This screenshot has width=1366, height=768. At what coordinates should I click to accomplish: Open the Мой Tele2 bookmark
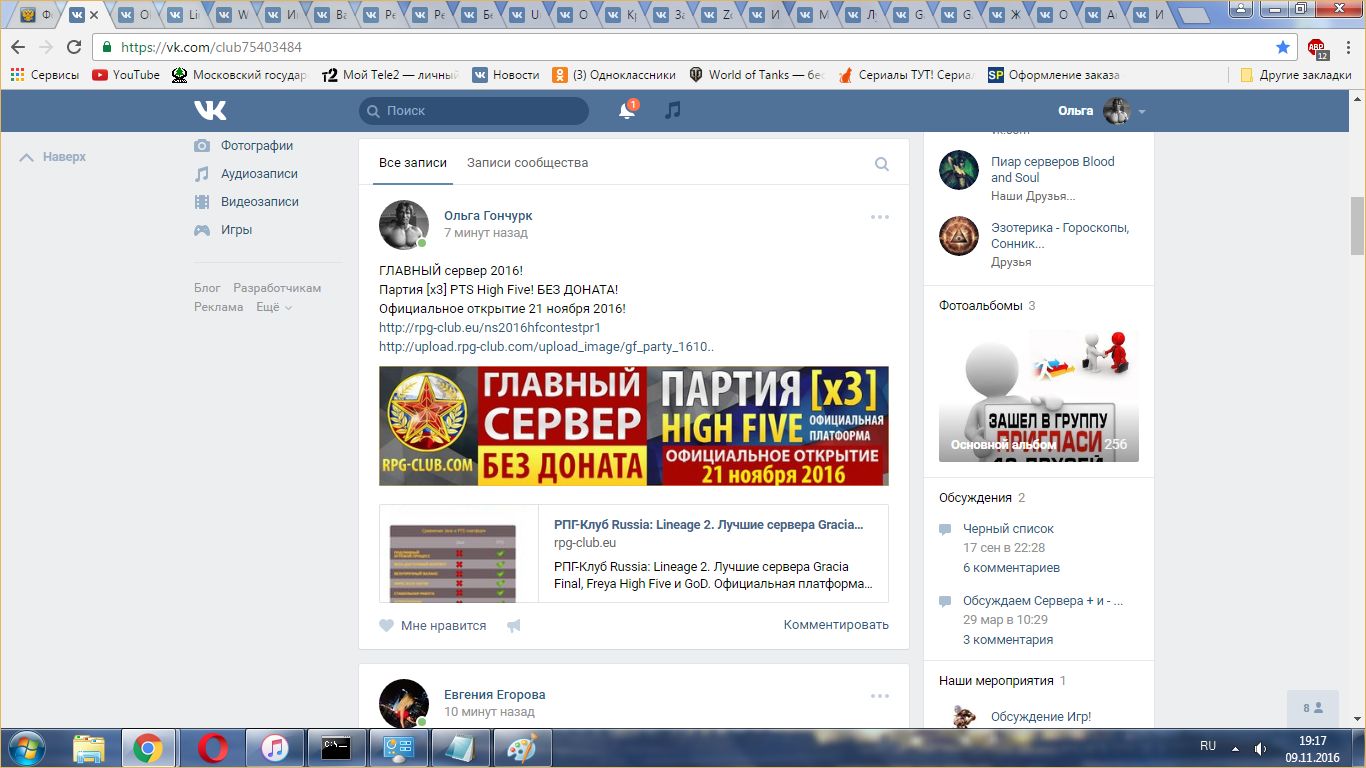pyautogui.click(x=391, y=75)
